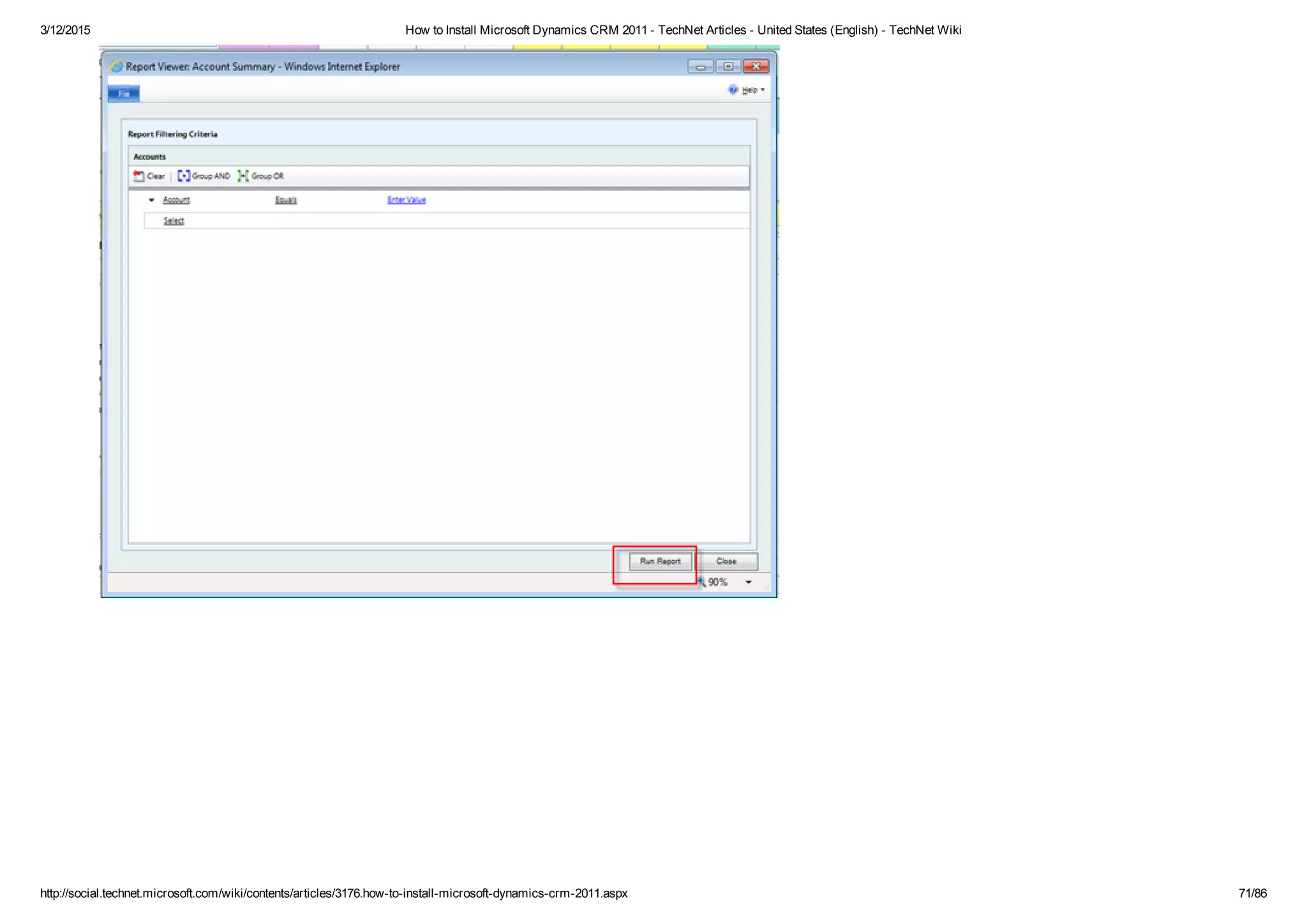Click the Equals operator link
The image size is (1307, 924).
click(x=286, y=200)
